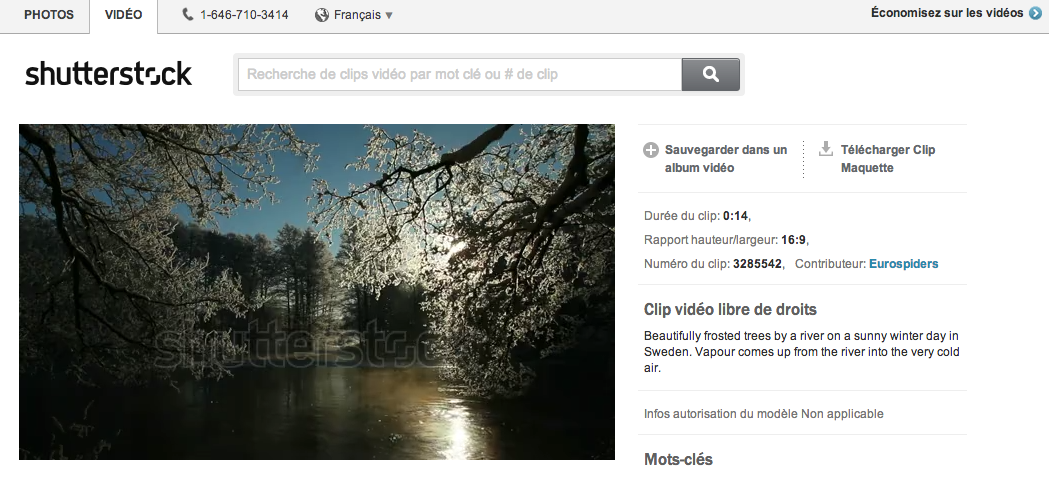The height and width of the screenshot is (479, 1049).
Task: Select the VIDÉO tab
Action: click(x=123, y=15)
